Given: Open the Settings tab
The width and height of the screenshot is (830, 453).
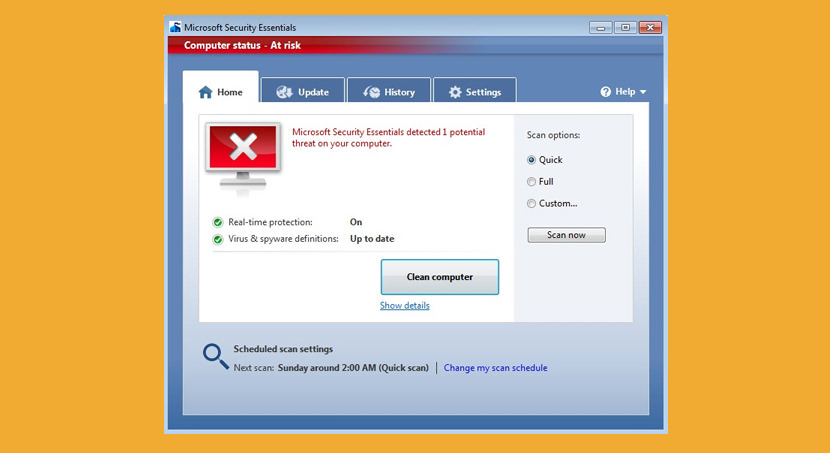Looking at the screenshot, I should pos(475,90).
